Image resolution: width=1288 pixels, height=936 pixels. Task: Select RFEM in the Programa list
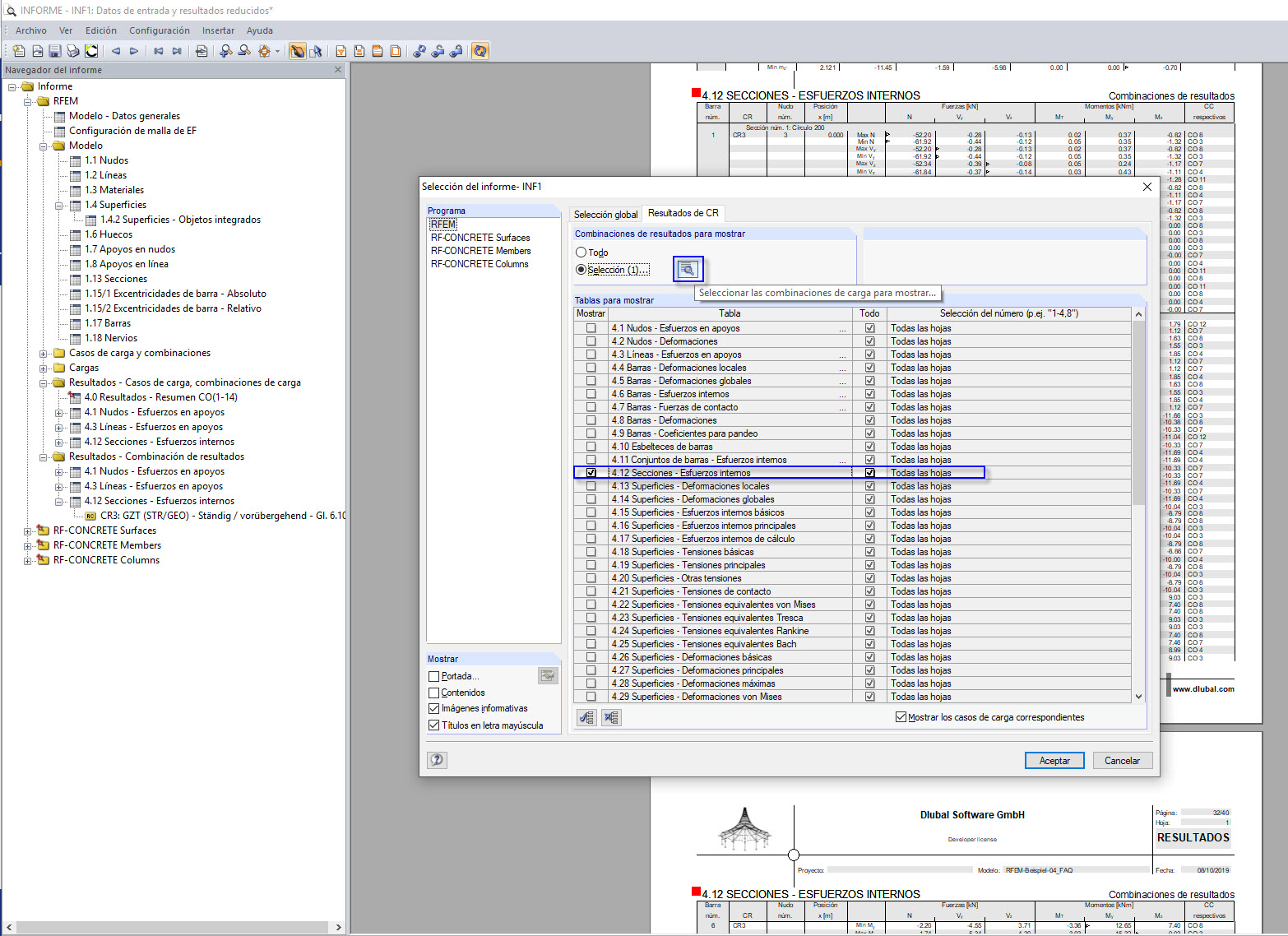point(443,225)
